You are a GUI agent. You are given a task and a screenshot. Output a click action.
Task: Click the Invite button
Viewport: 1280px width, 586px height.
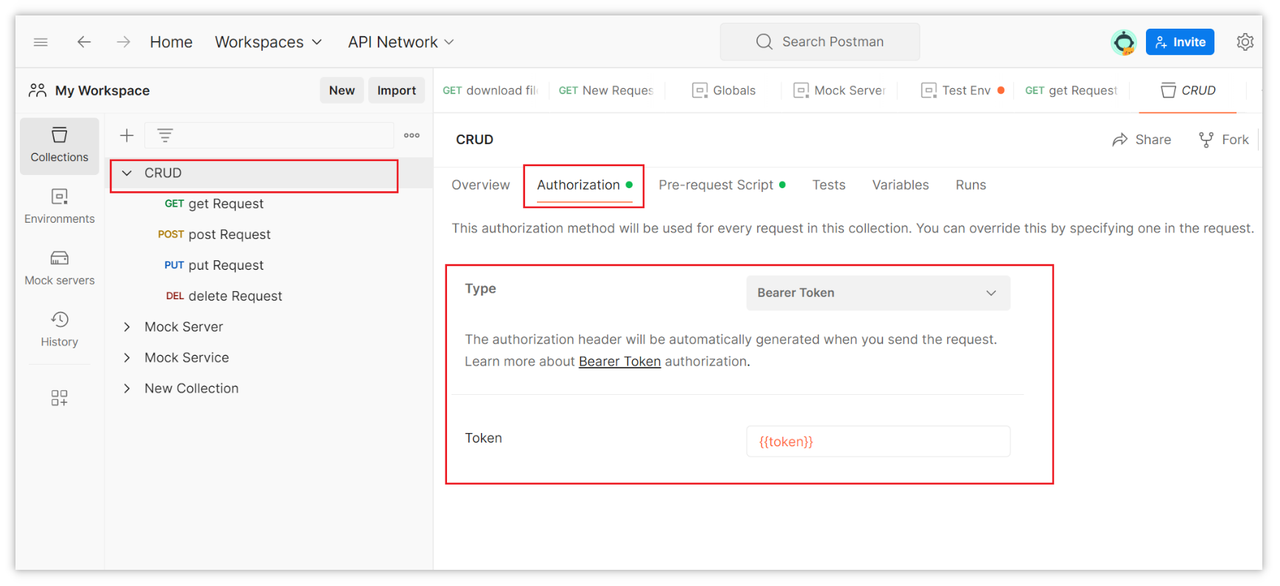click(x=1180, y=42)
